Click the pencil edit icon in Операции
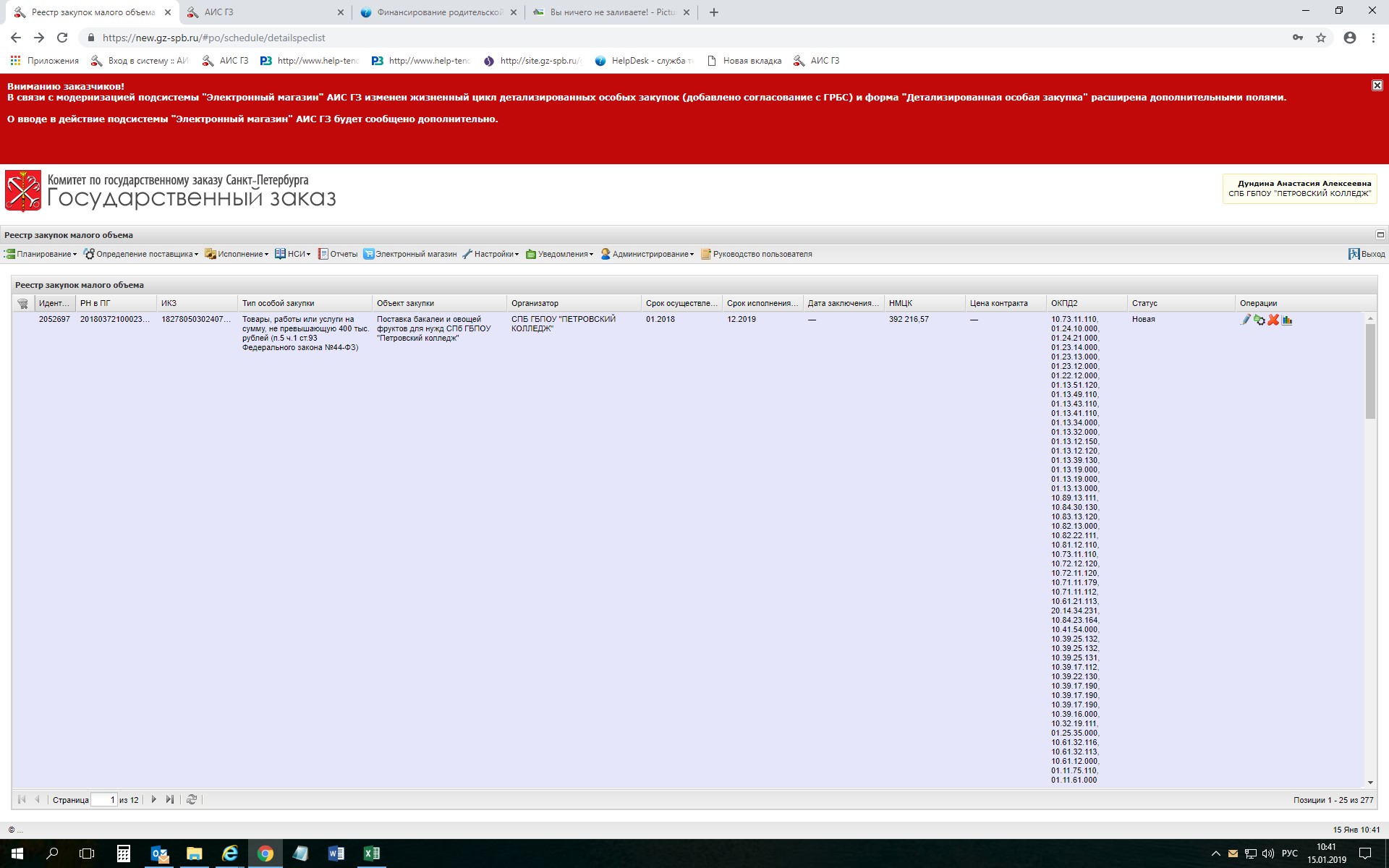1389x868 pixels. pos(1245,320)
